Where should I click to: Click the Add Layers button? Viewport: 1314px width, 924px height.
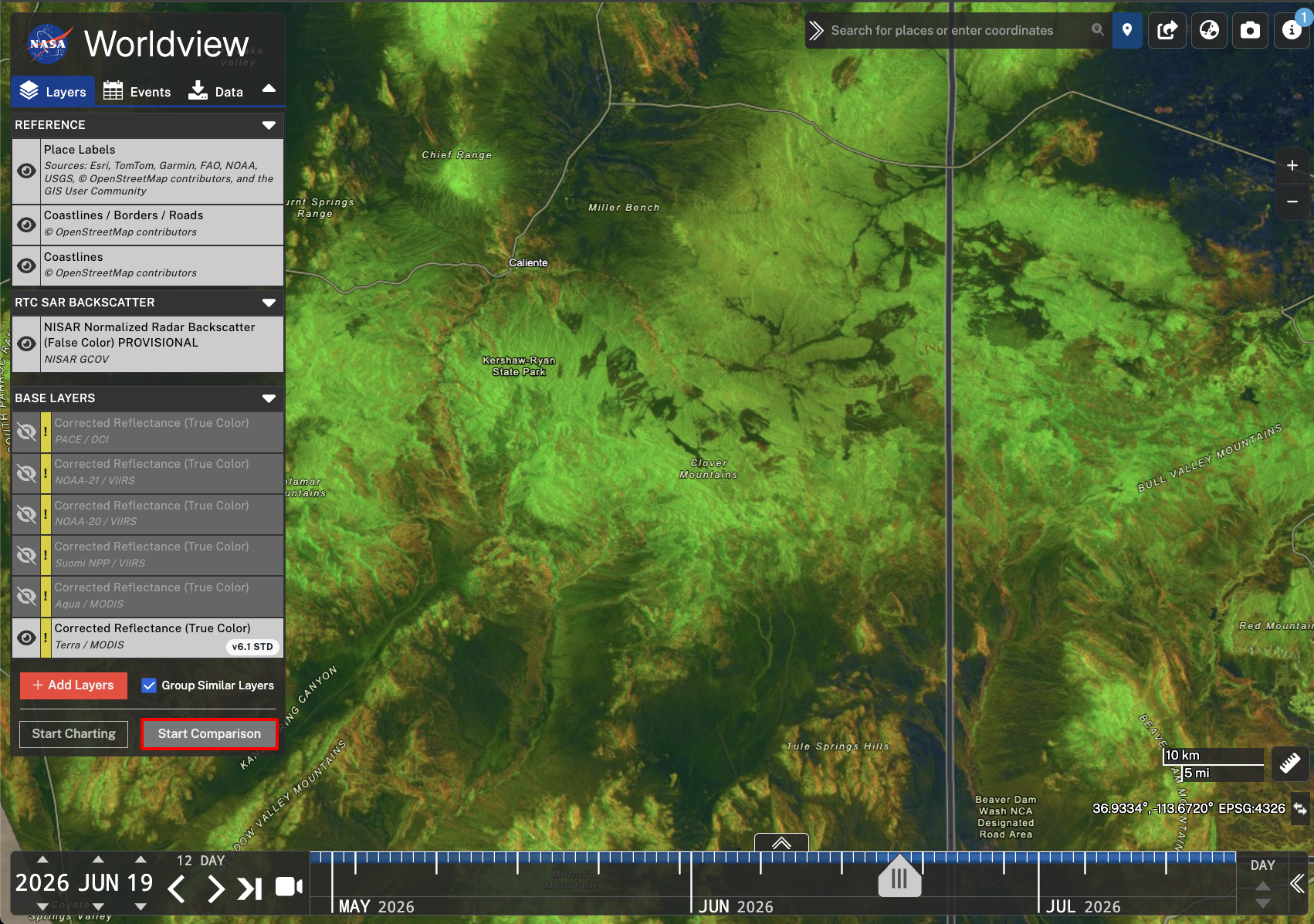point(73,685)
